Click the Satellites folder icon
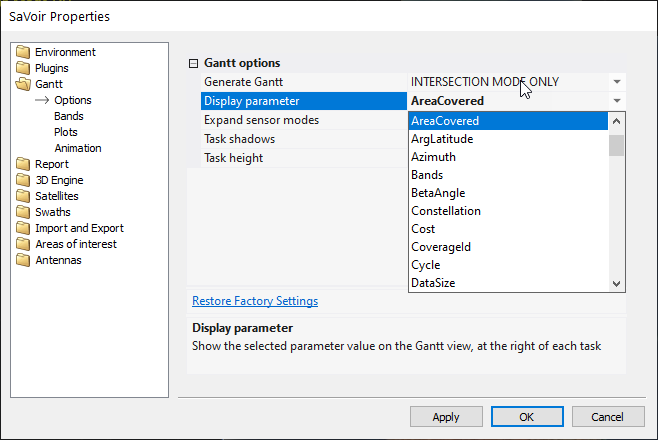Screen dimensions: 658x440 tap(24, 196)
